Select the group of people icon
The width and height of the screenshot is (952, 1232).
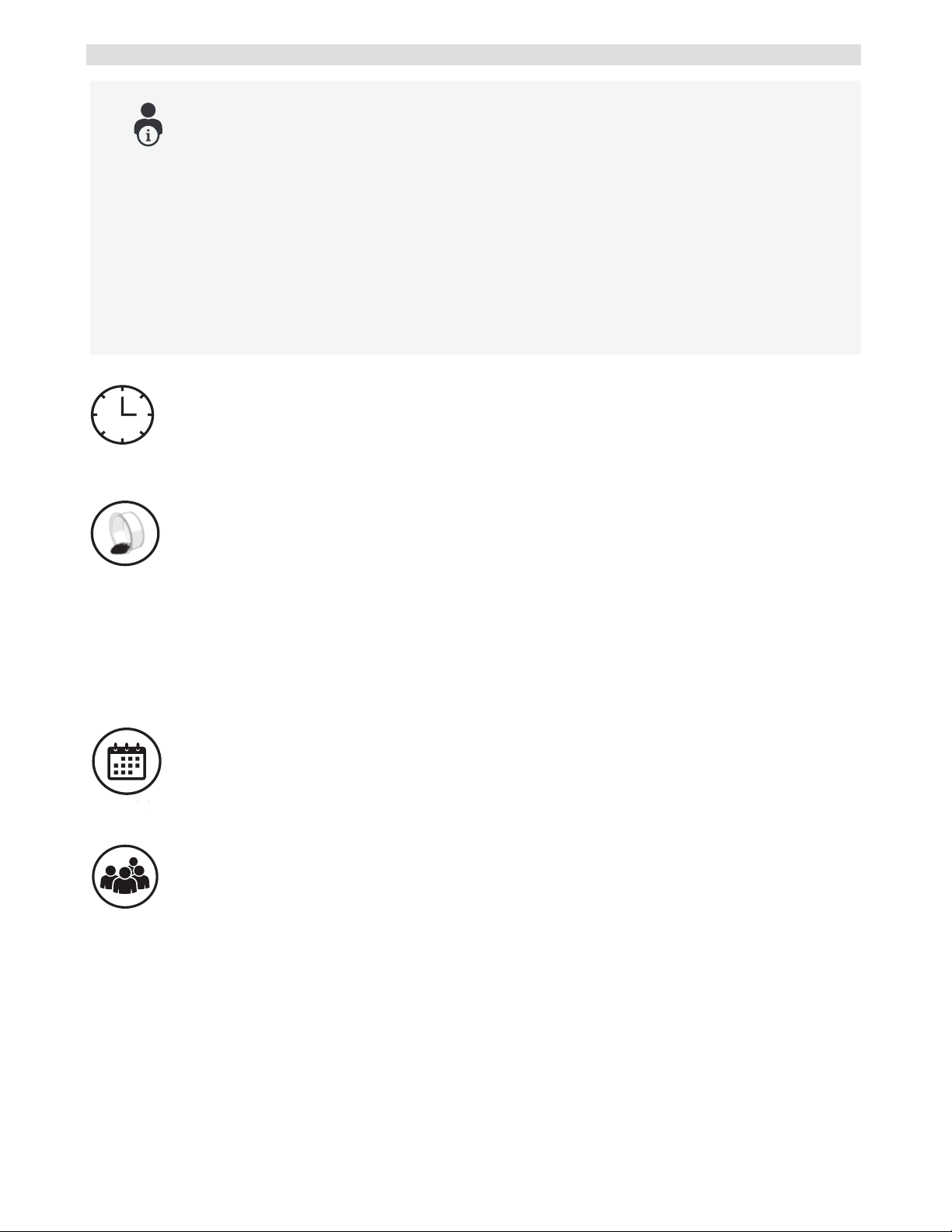[x=125, y=875]
